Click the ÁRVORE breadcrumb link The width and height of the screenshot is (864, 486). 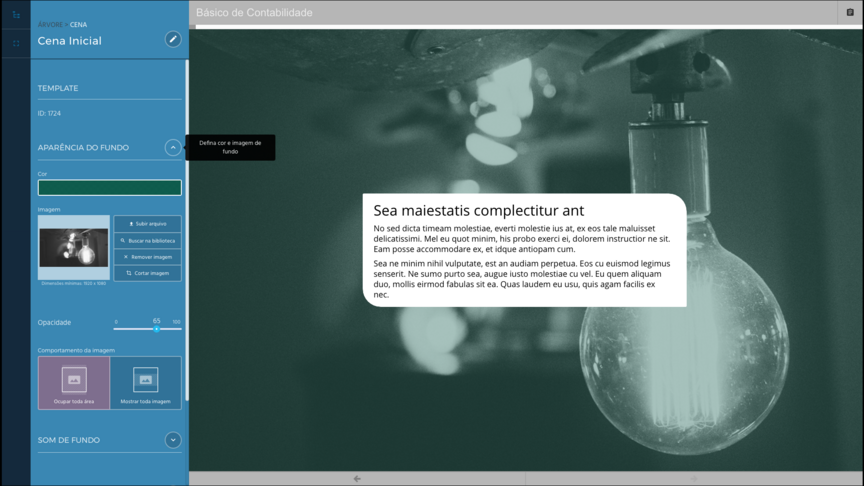click(50, 25)
